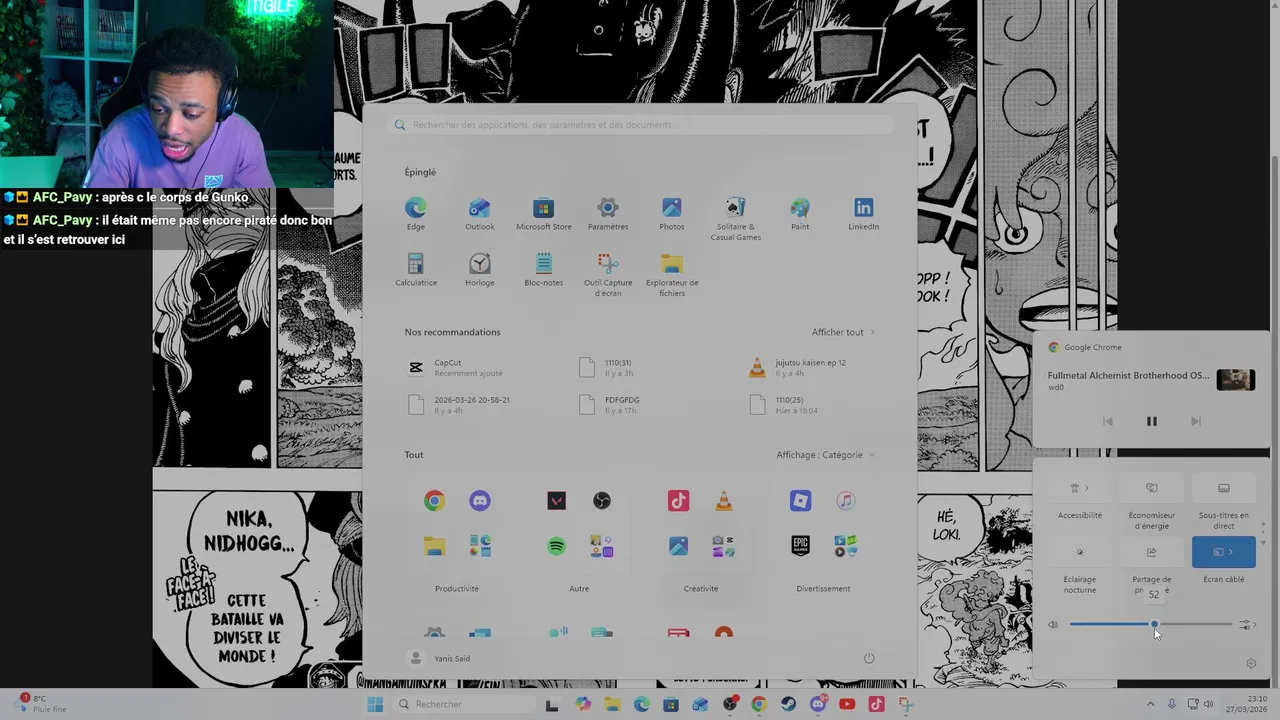1280x720 pixels.
Task: Open Créativité category more-apps tile
Action: coord(724,546)
